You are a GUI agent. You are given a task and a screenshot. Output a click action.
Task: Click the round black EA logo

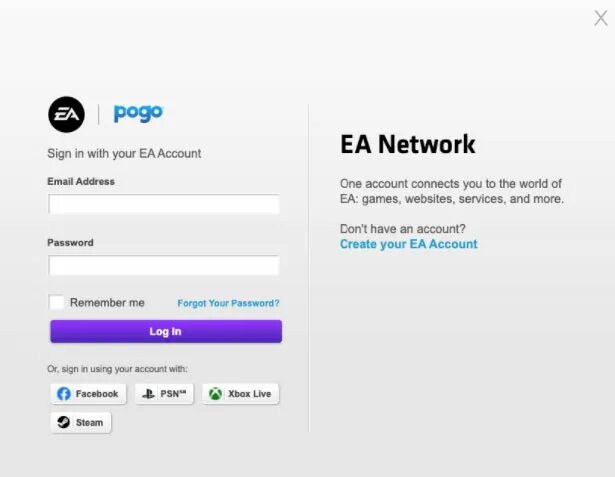pyautogui.click(x=66, y=115)
